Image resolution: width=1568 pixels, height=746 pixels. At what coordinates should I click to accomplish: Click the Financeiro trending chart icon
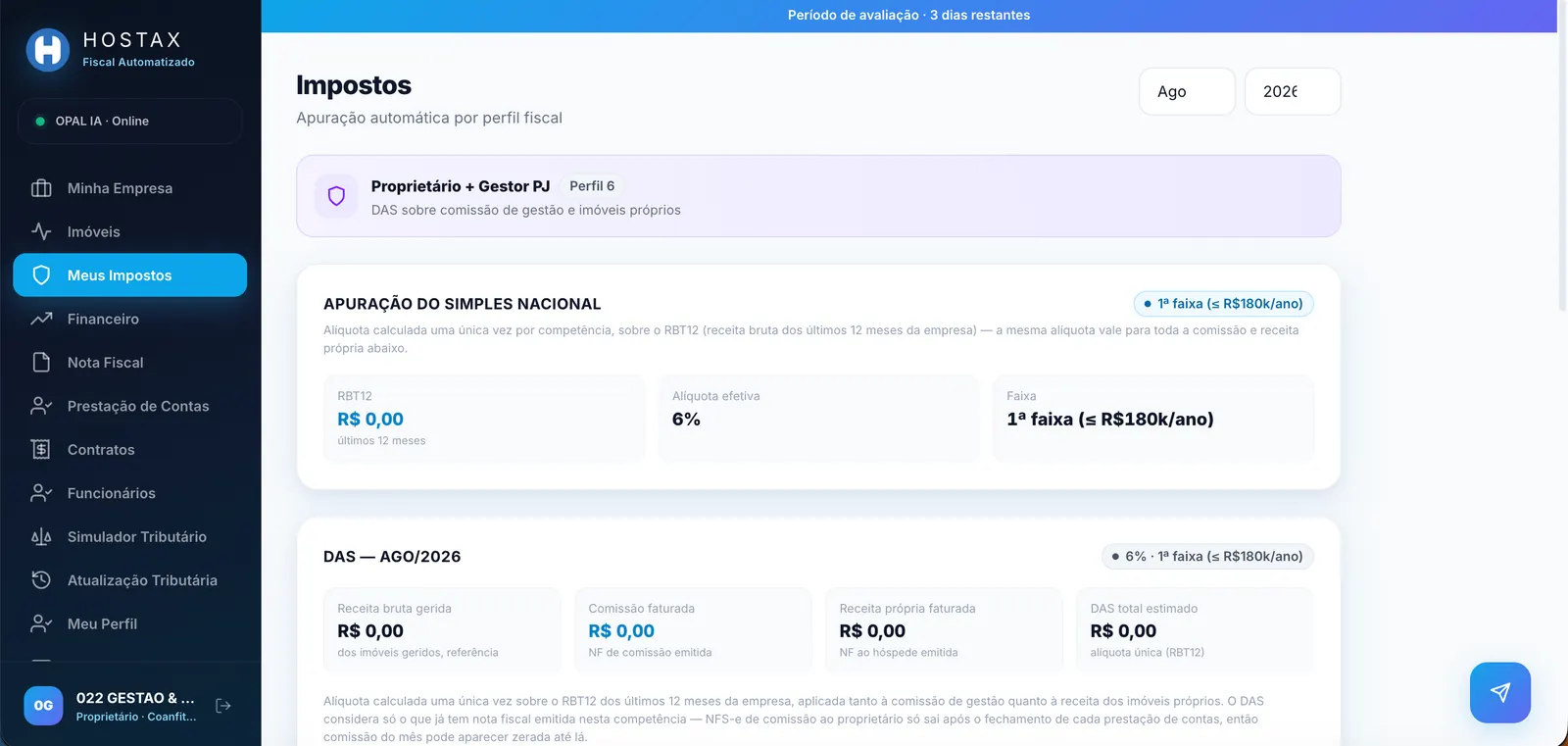[x=41, y=319]
